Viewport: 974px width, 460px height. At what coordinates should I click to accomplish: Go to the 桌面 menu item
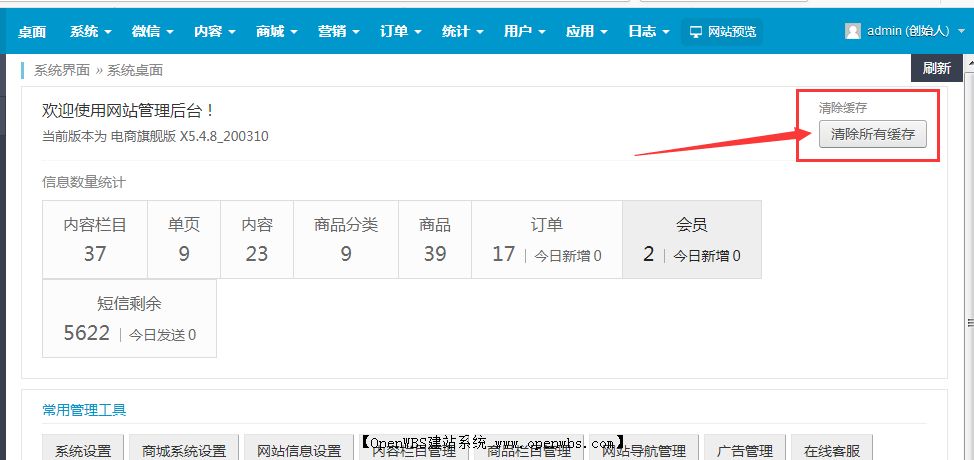[x=32, y=32]
